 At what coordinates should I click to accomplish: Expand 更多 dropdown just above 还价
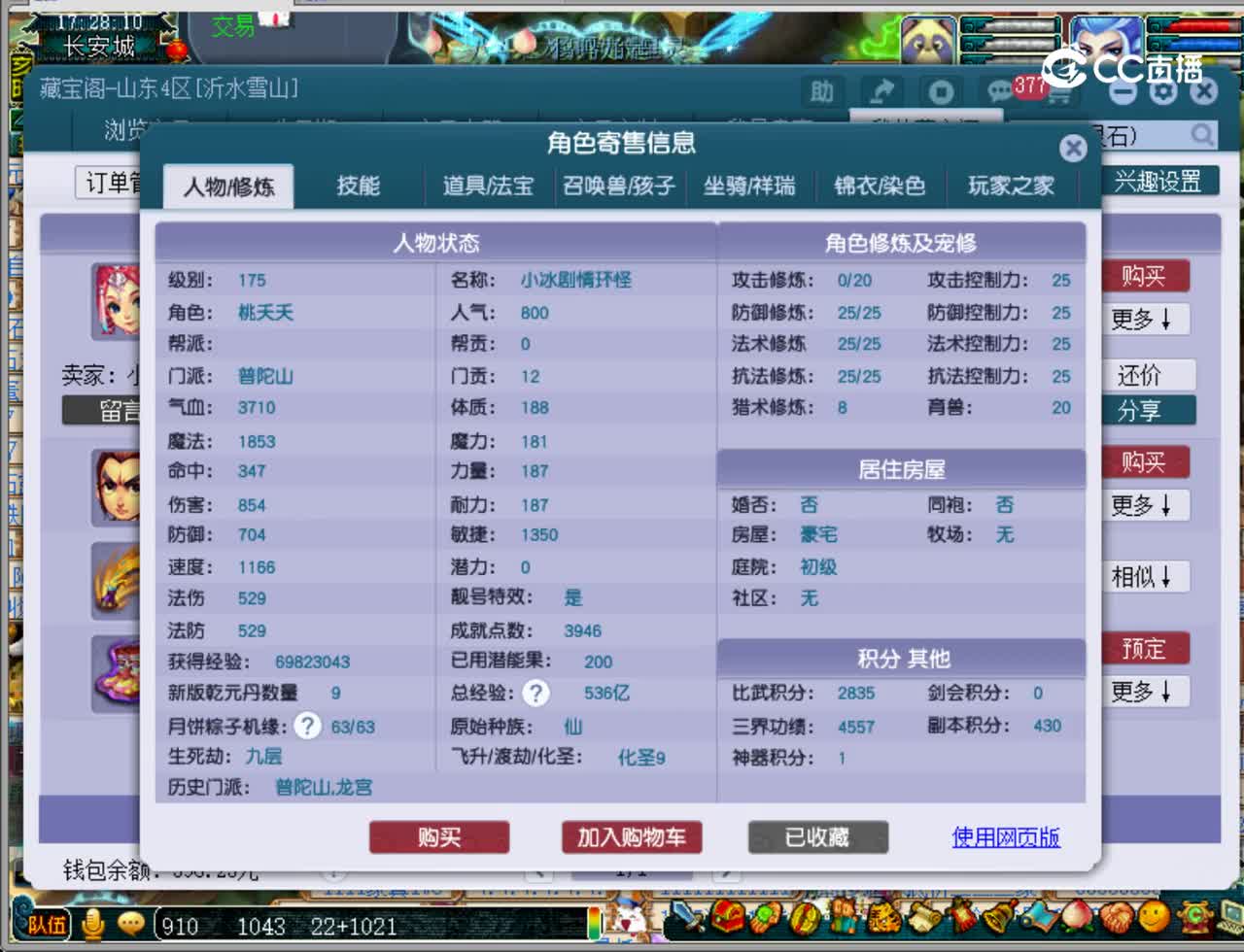1145,319
